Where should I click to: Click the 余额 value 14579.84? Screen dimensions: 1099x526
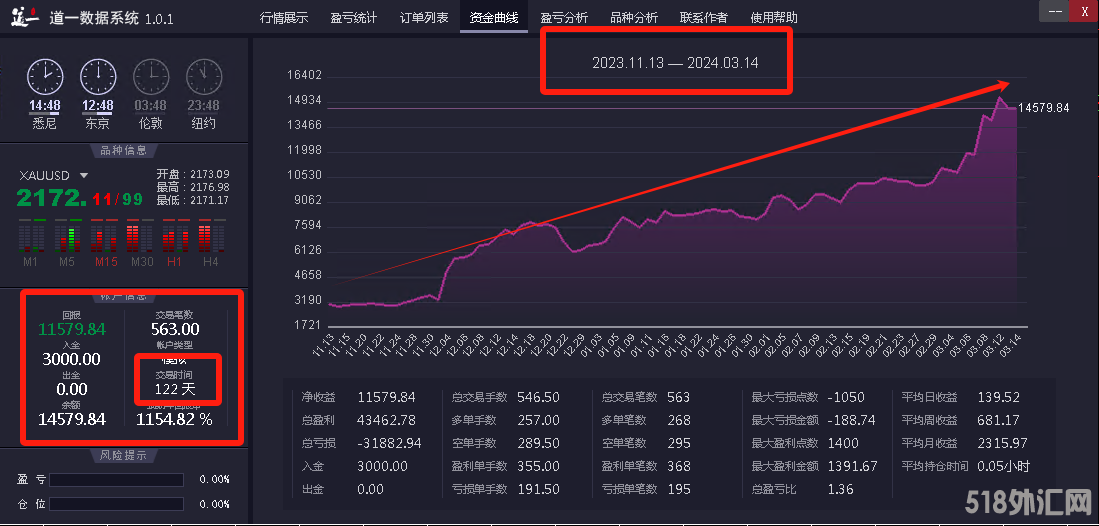point(72,419)
